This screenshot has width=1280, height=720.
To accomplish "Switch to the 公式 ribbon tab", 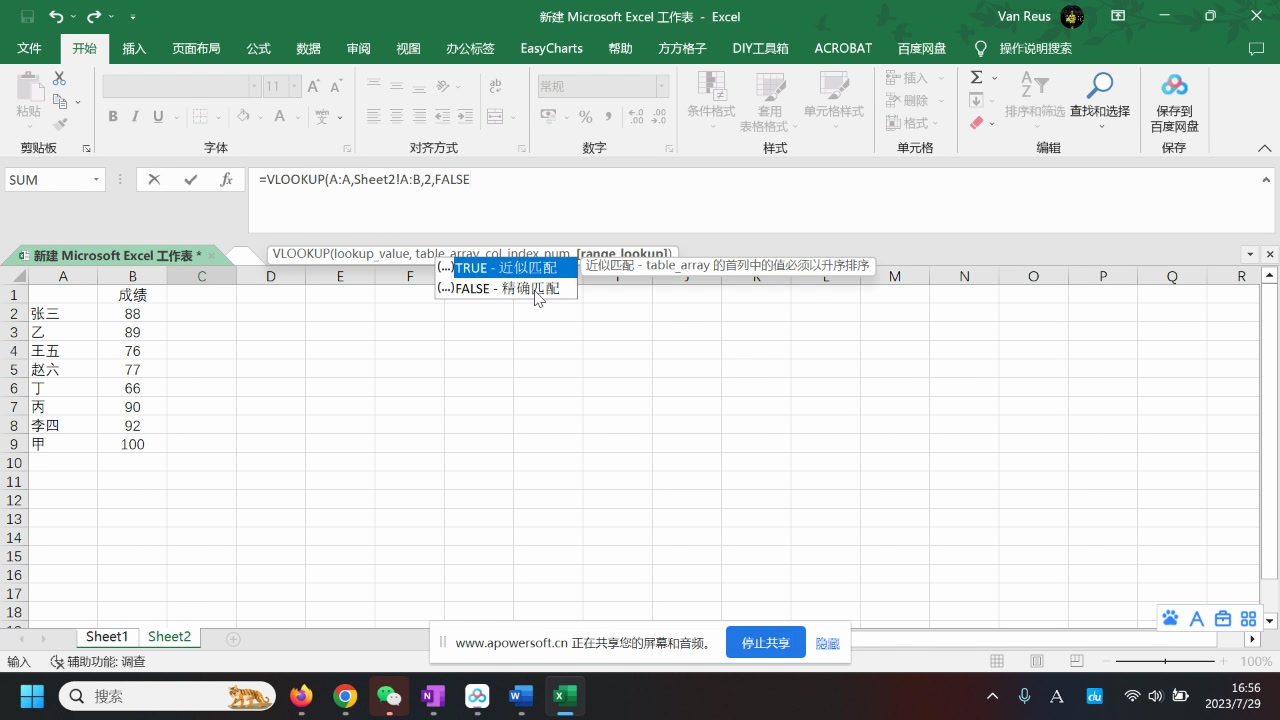I will 258,48.
